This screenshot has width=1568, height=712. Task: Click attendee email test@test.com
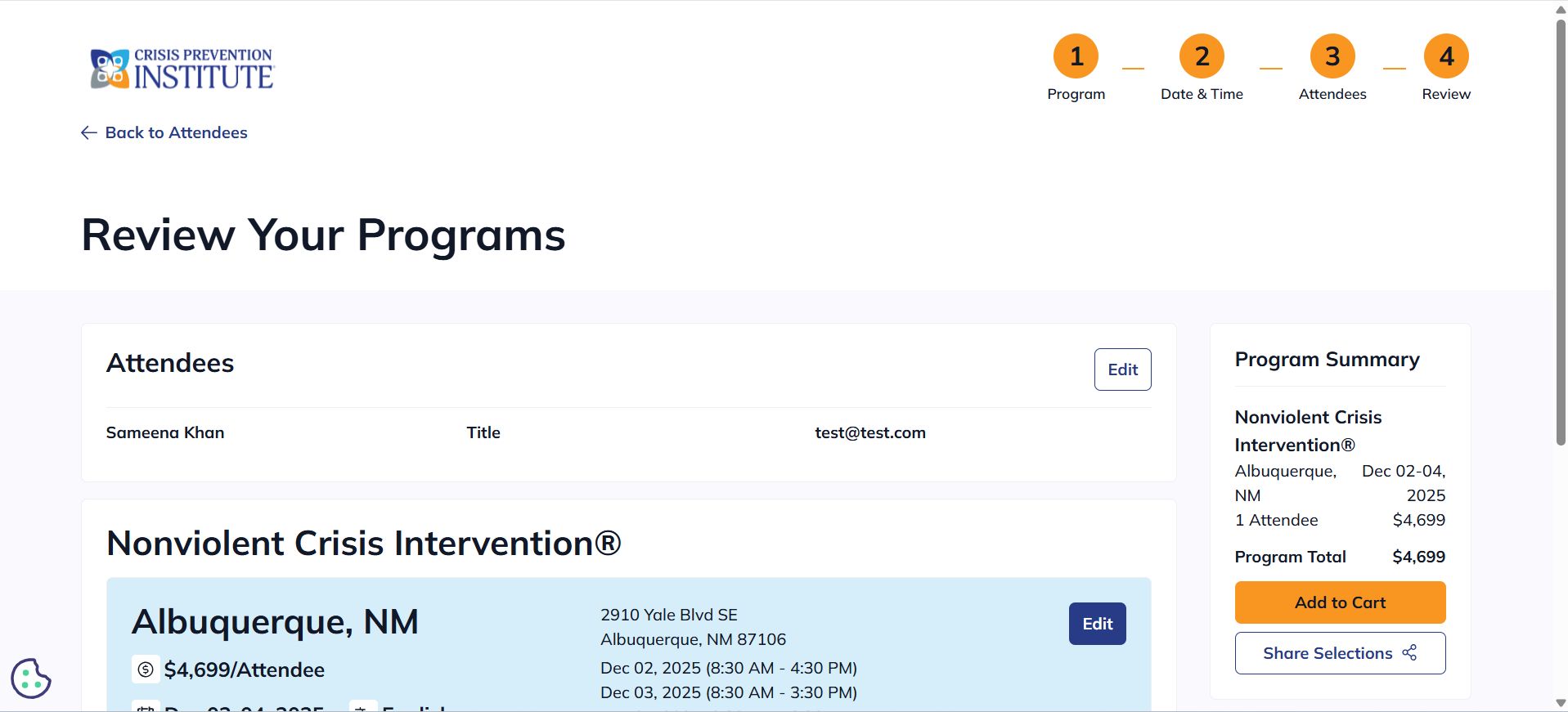[870, 432]
